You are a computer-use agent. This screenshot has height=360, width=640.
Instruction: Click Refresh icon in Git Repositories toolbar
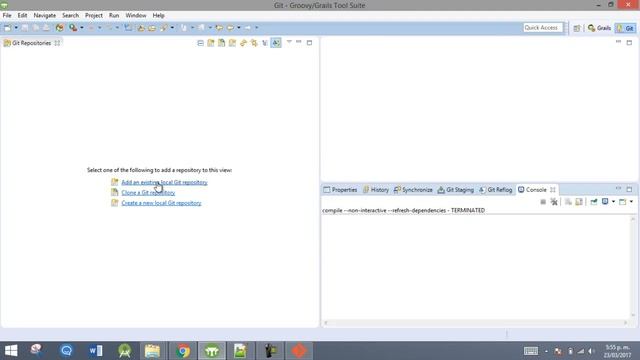click(x=243, y=43)
